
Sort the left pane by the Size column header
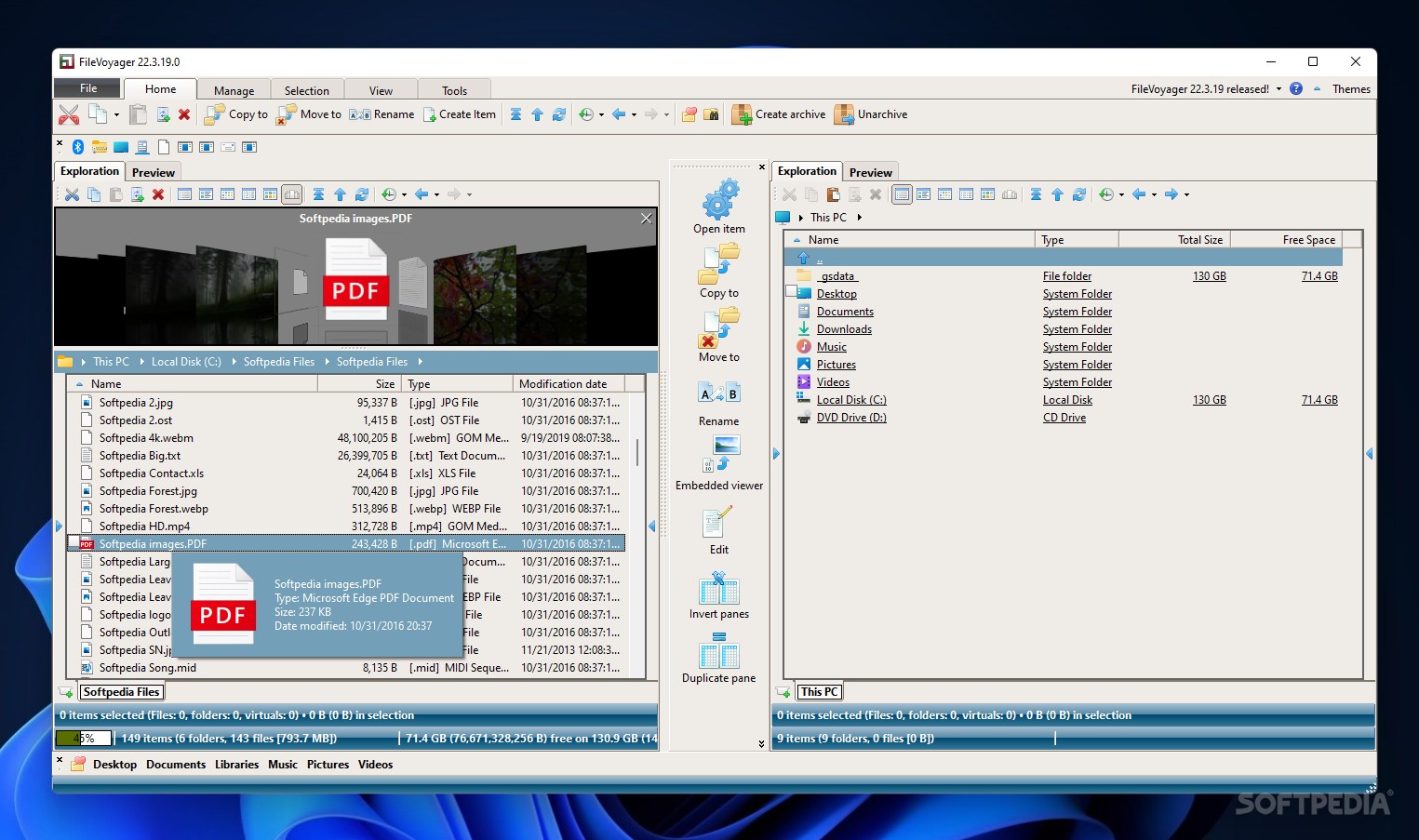(359, 383)
